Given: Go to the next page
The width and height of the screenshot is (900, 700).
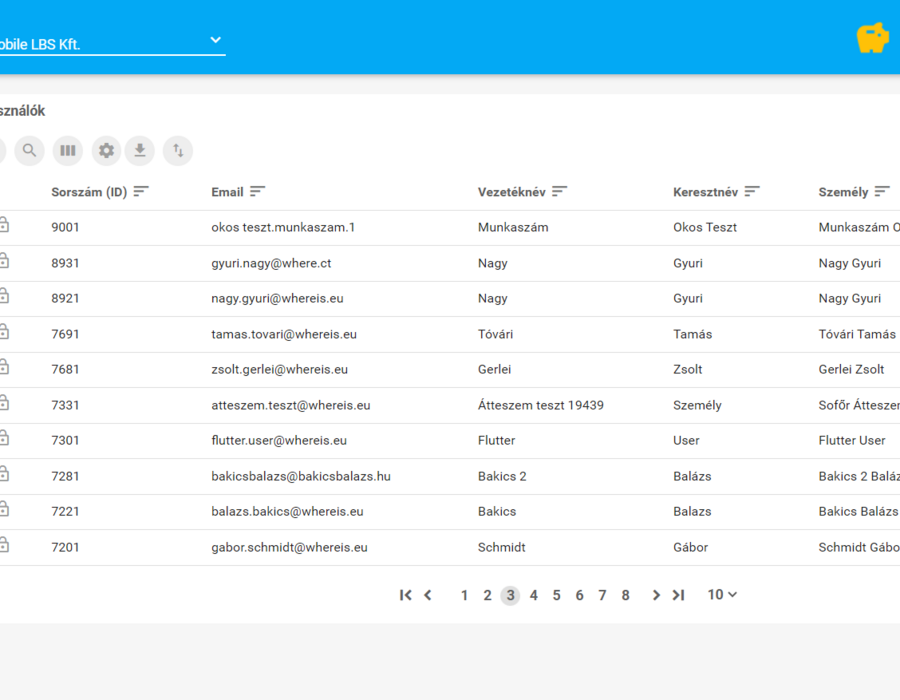Looking at the screenshot, I should point(656,596).
